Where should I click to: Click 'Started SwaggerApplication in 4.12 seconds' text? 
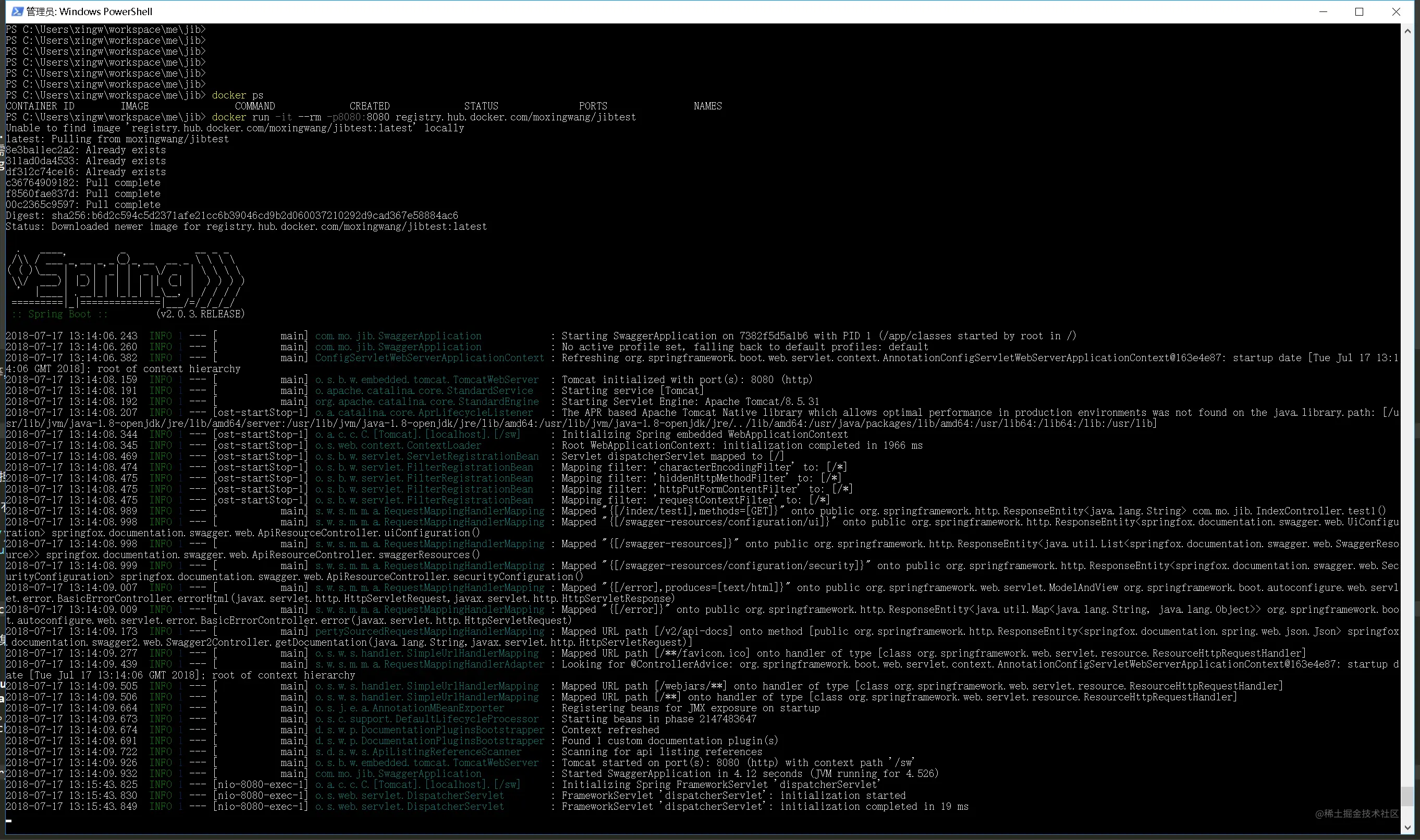pyautogui.click(x=681, y=774)
